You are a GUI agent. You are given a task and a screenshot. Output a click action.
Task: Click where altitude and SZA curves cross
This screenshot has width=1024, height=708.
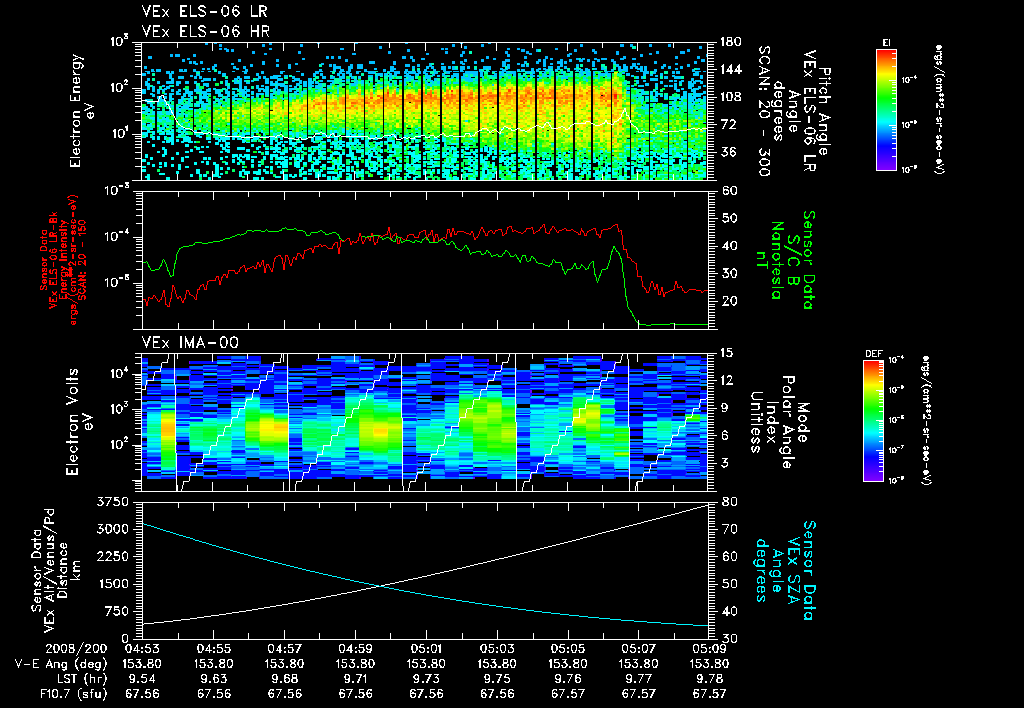coord(379,586)
